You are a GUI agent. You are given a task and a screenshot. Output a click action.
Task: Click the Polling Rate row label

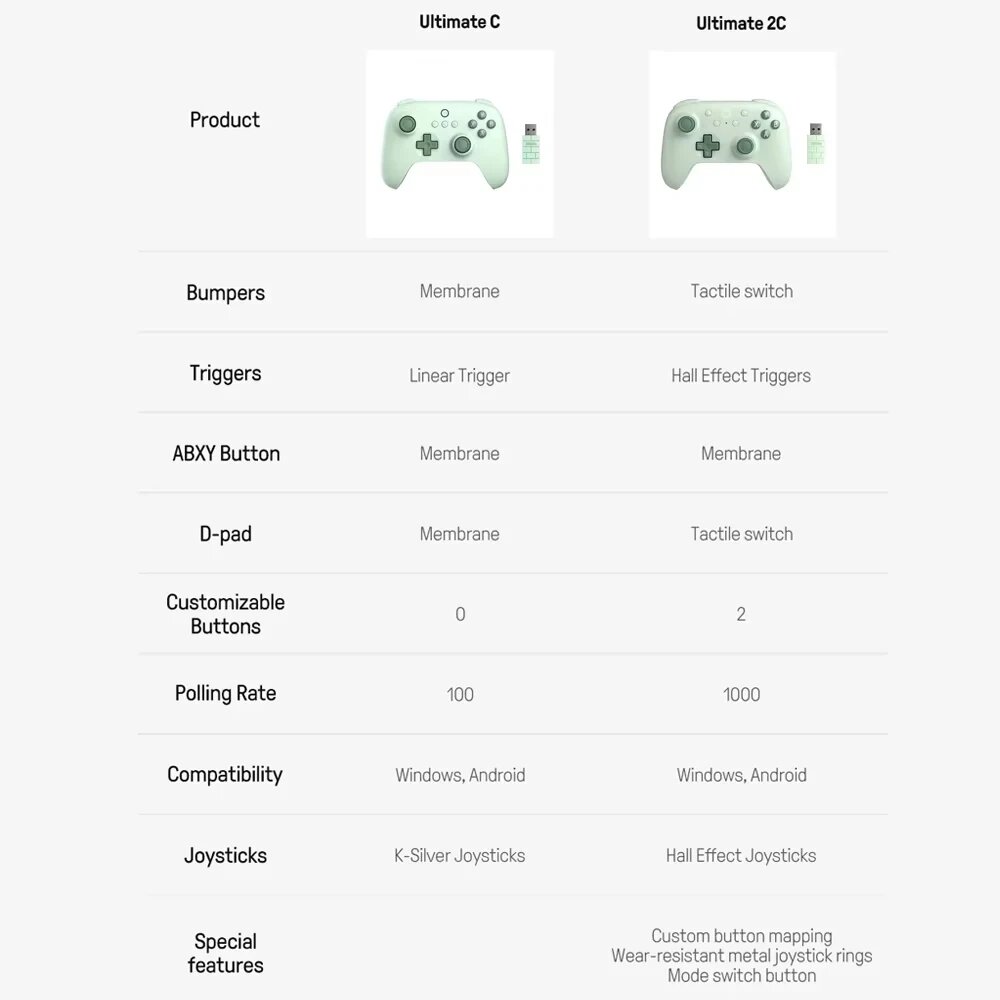225,693
